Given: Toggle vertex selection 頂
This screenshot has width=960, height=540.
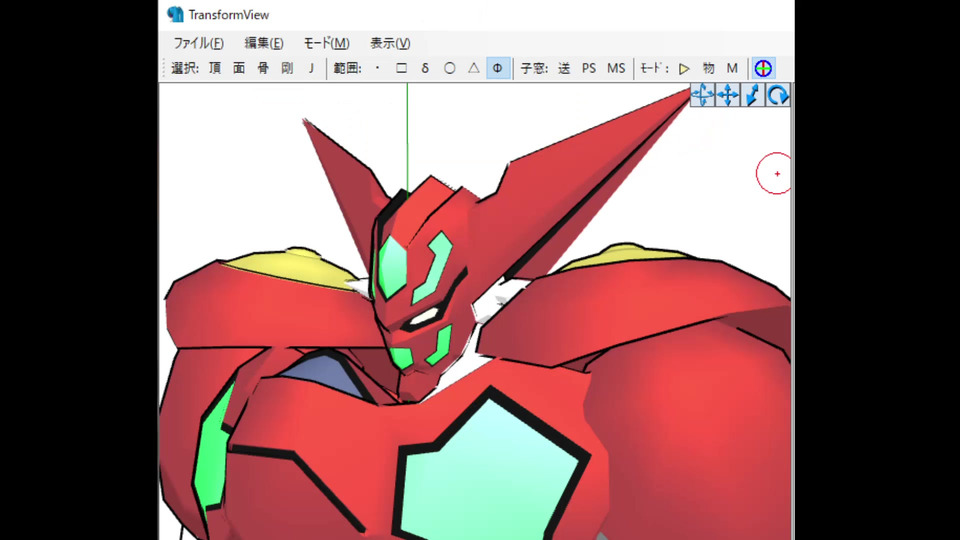Looking at the screenshot, I should pyautogui.click(x=215, y=68).
